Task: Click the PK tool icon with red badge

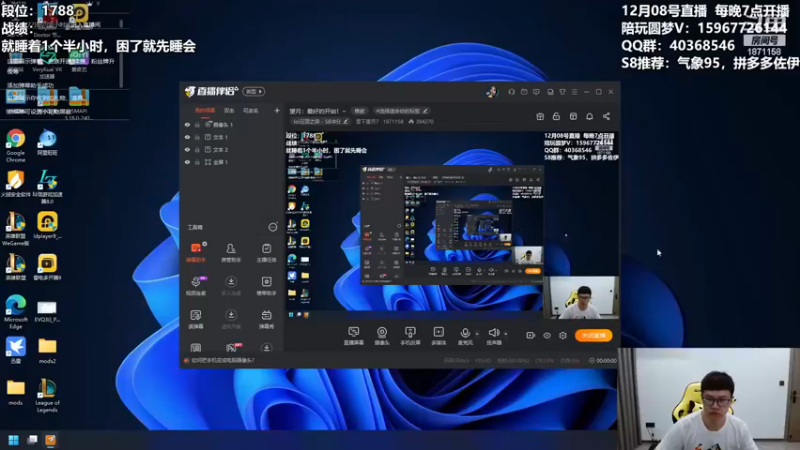Action: (x=231, y=348)
